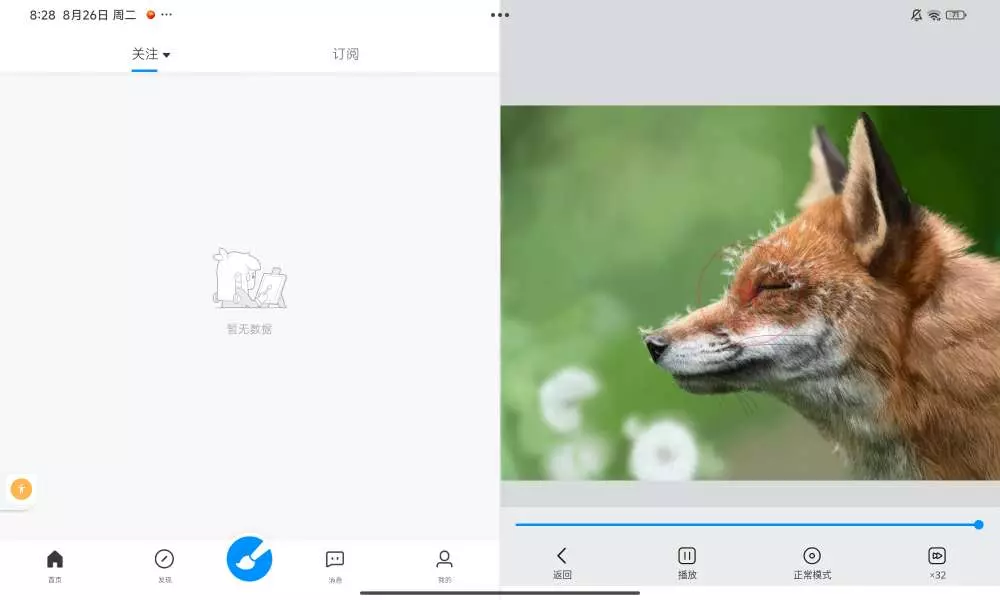Tap the status bar clock 8:28
This screenshot has height=600, width=1000.
click(43, 15)
